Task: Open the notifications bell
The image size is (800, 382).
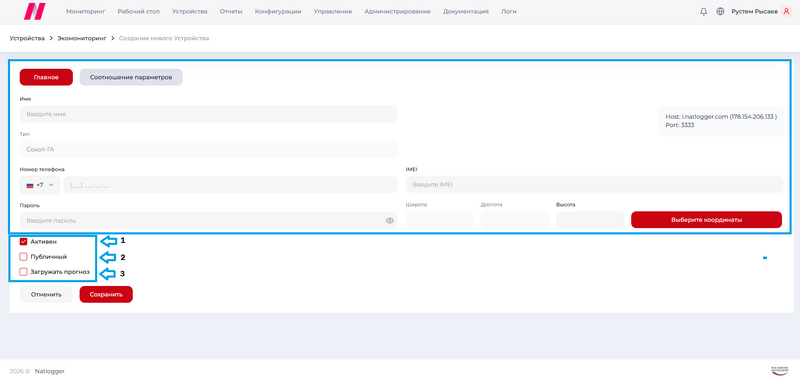Action: 704,11
